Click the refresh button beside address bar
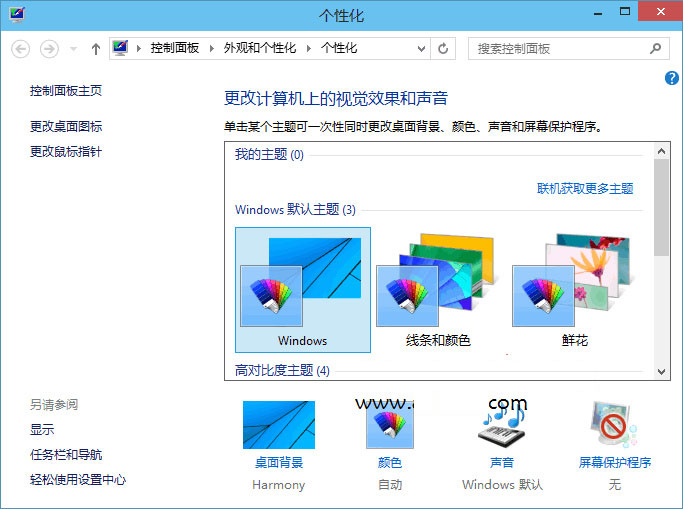This screenshot has height=509, width=683. [x=444, y=48]
